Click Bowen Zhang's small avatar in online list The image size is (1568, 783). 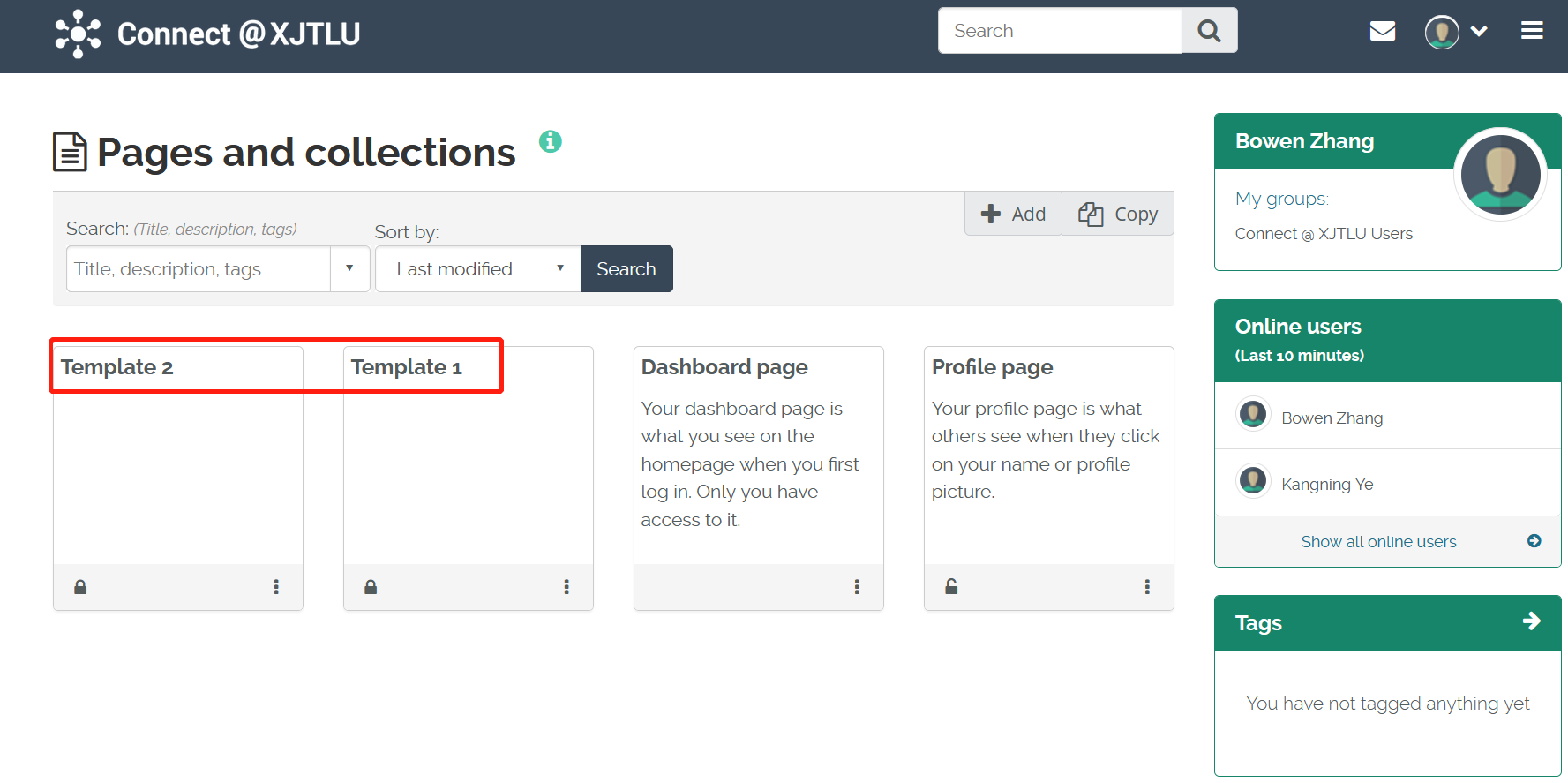pos(1253,414)
